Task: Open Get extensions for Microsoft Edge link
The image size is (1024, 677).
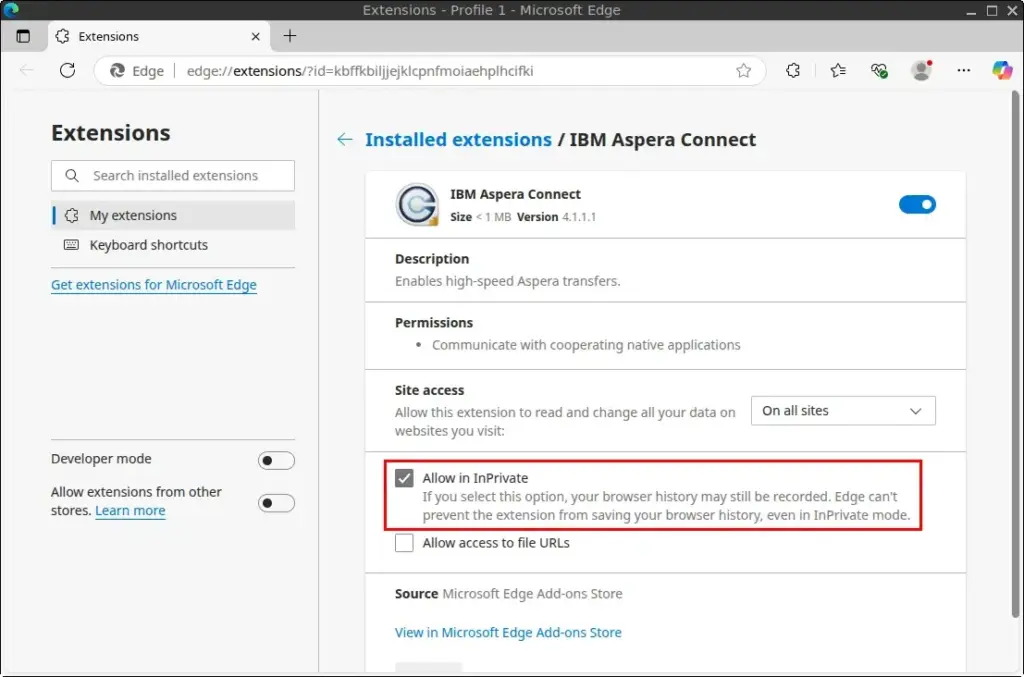Action: (153, 285)
